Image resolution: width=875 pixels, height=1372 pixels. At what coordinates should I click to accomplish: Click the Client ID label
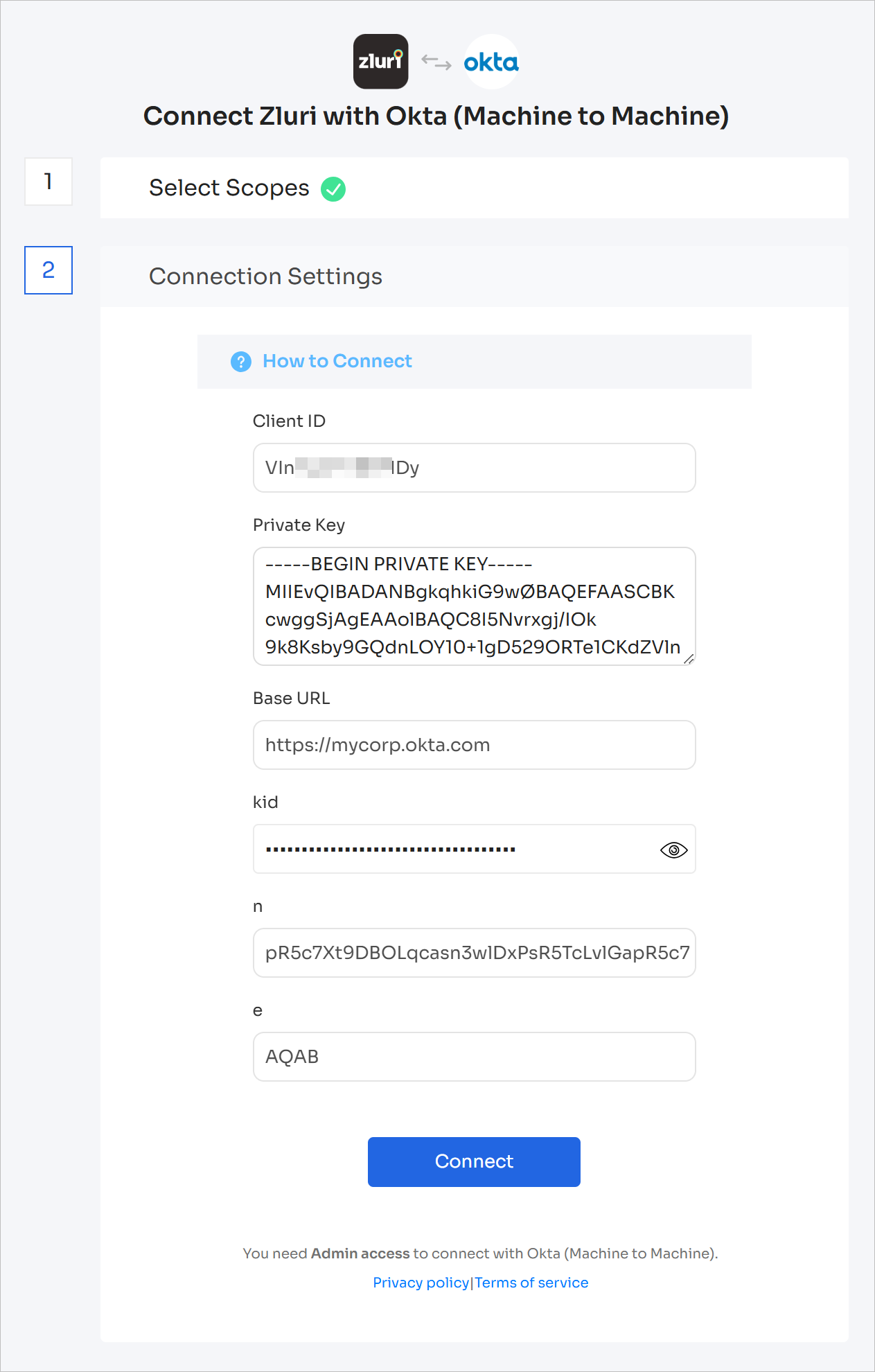pyautogui.click(x=289, y=421)
